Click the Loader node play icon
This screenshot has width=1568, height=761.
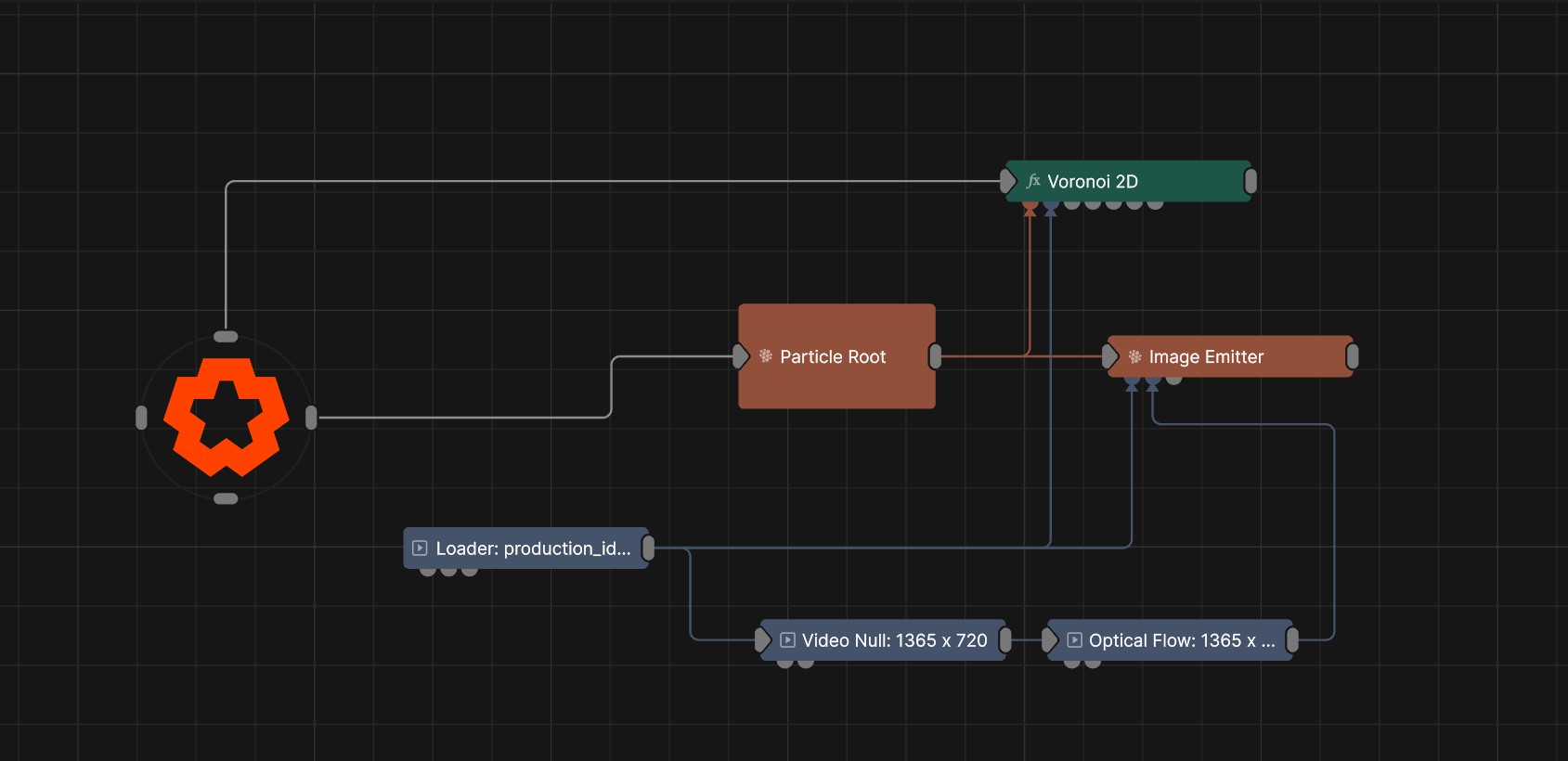(x=420, y=548)
